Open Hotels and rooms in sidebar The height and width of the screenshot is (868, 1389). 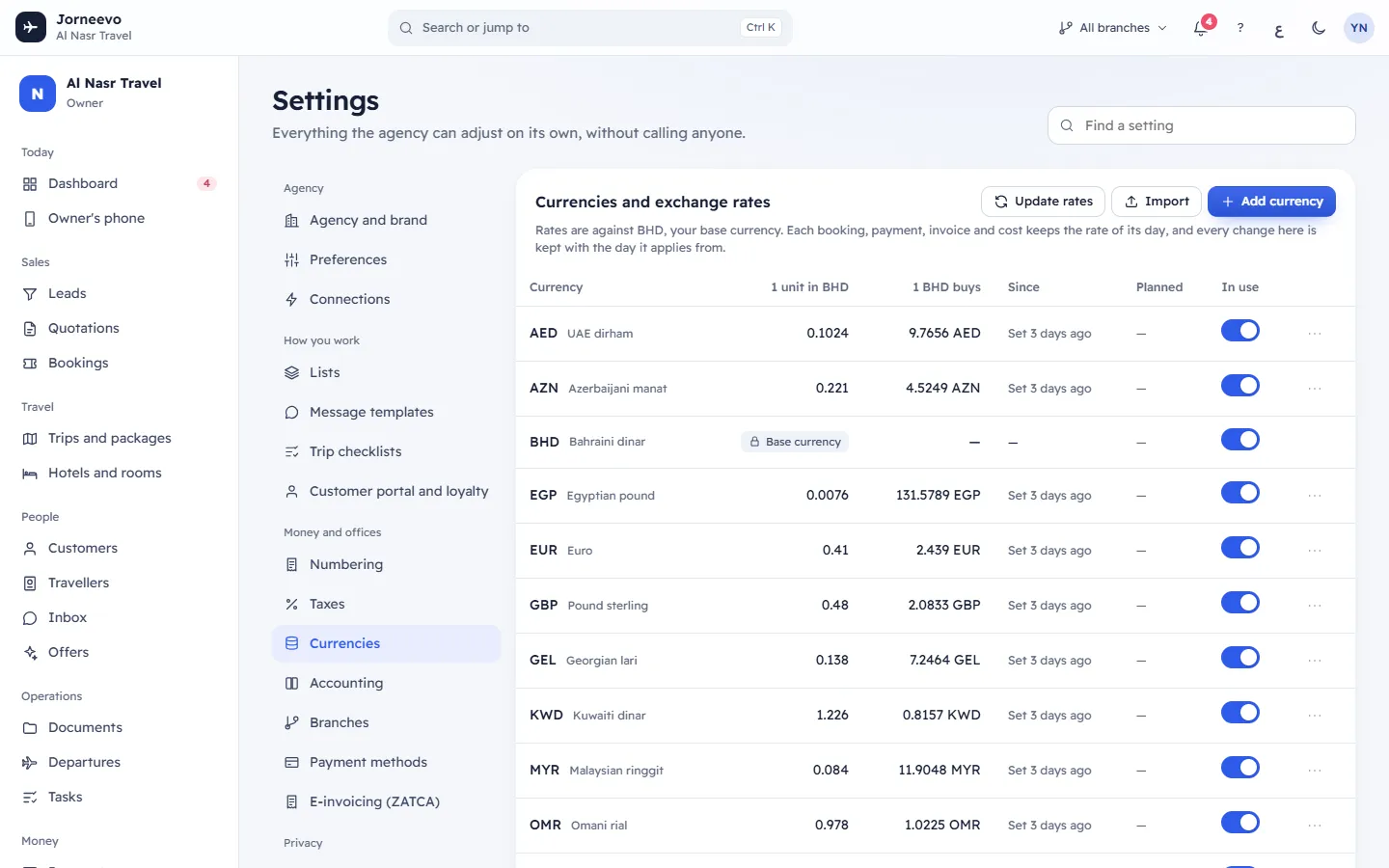[x=119, y=473]
